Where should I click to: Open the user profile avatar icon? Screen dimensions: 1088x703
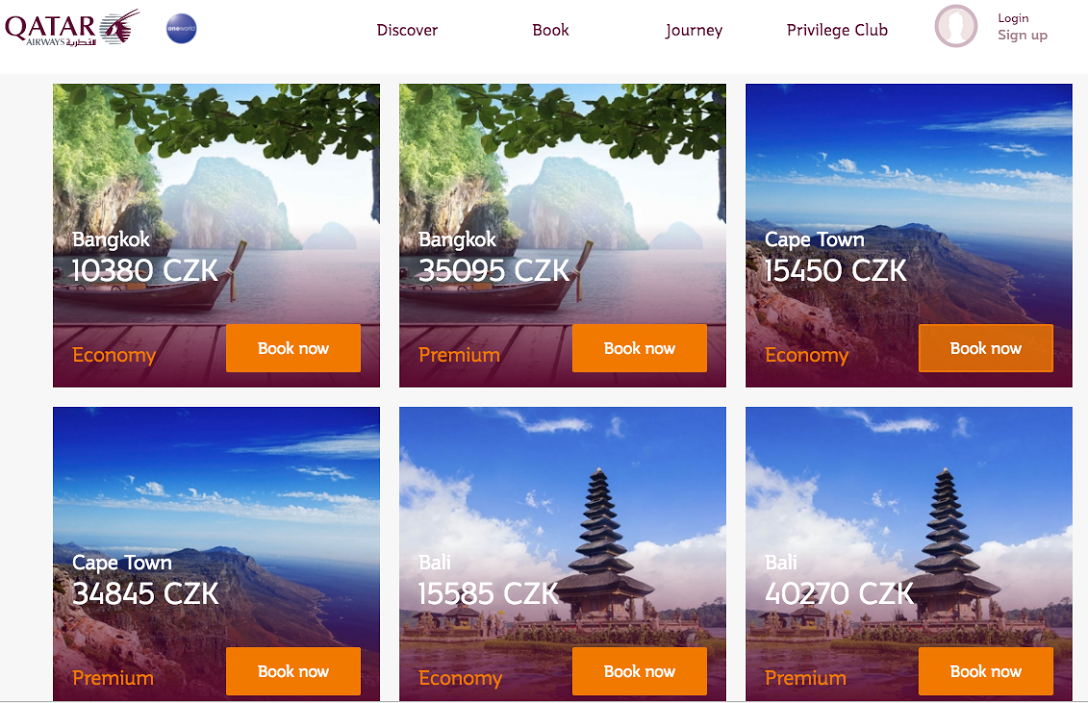pos(955,26)
